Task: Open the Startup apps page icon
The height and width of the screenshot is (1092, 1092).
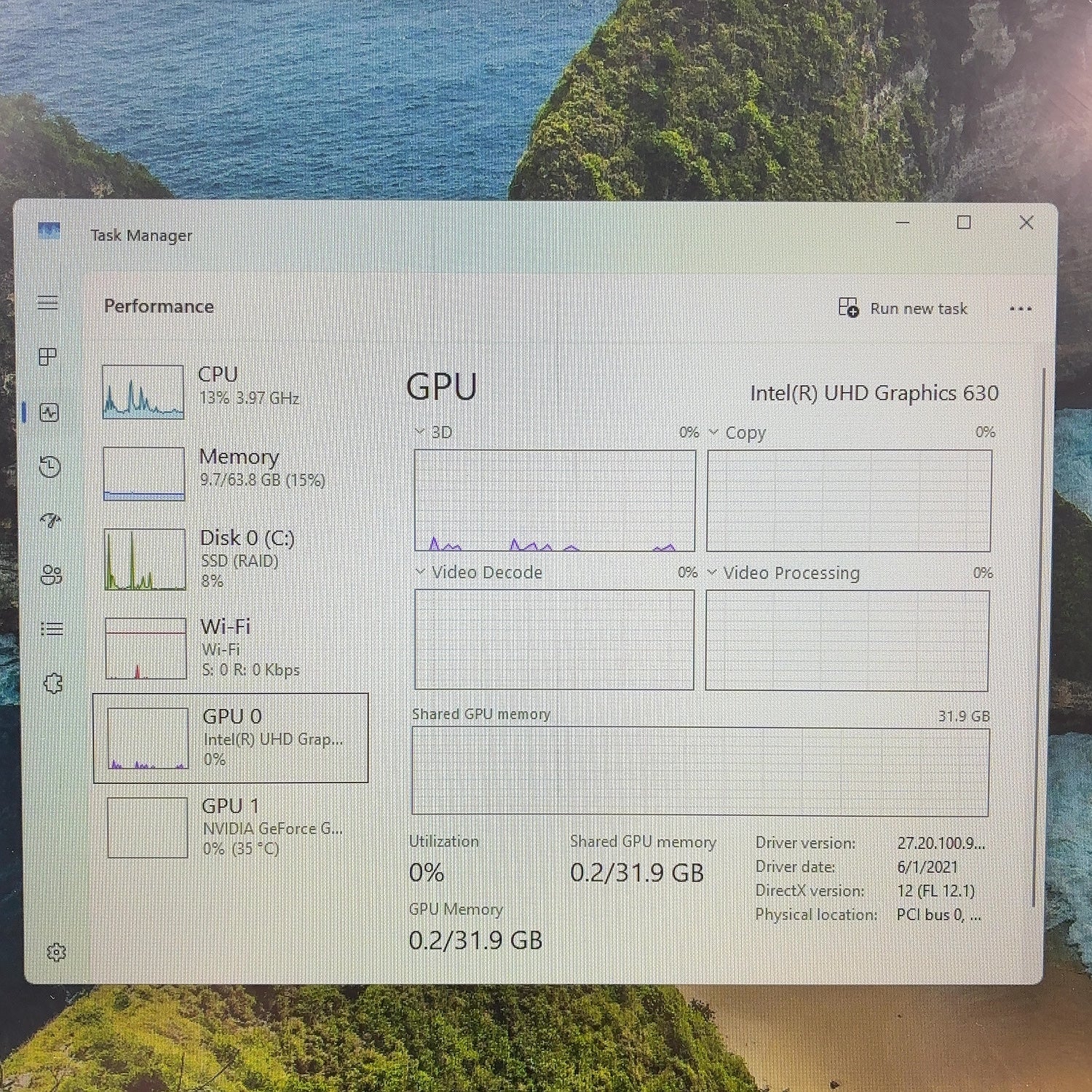Action: point(50,521)
